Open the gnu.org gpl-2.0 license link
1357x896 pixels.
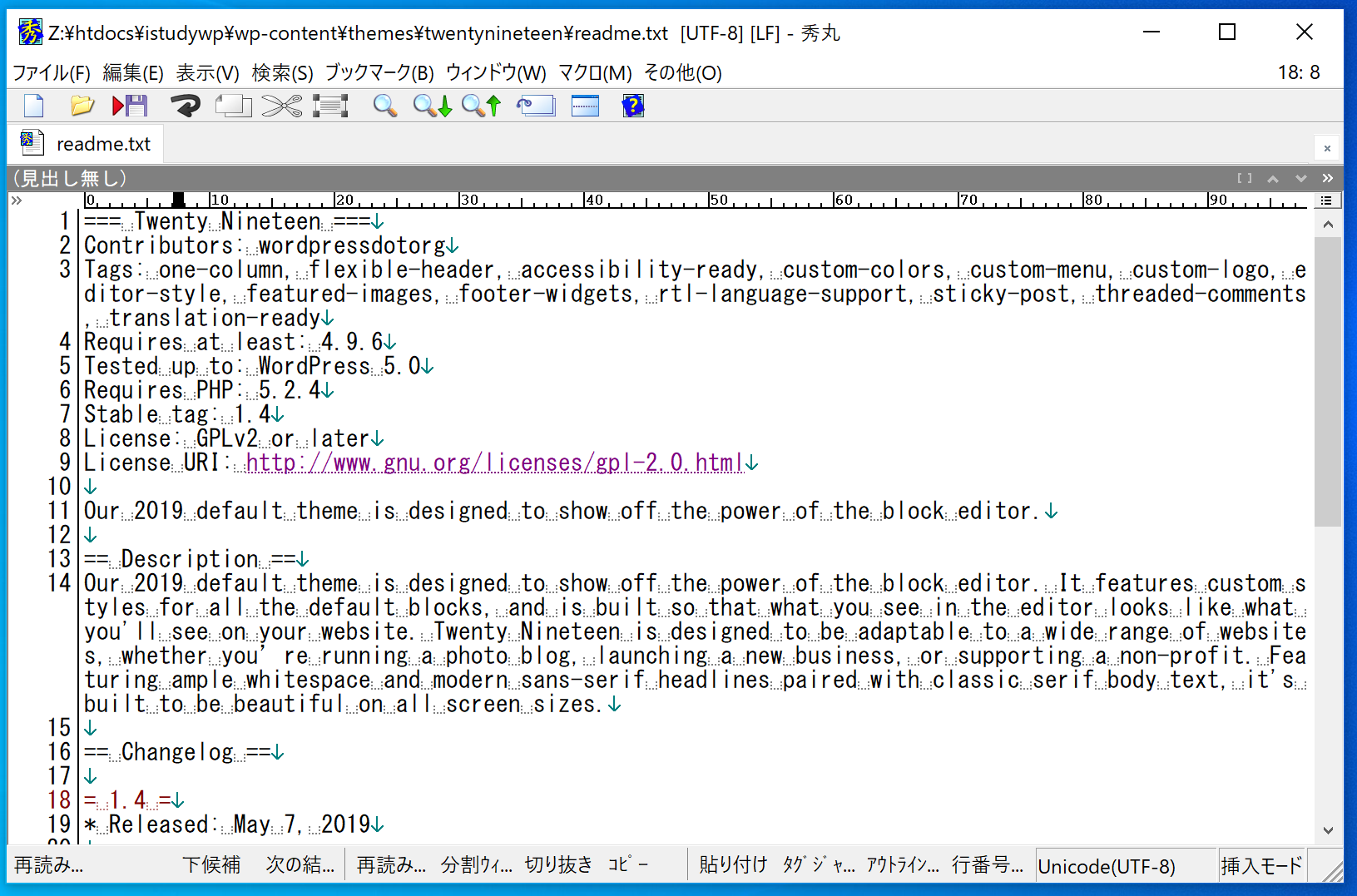tap(494, 463)
